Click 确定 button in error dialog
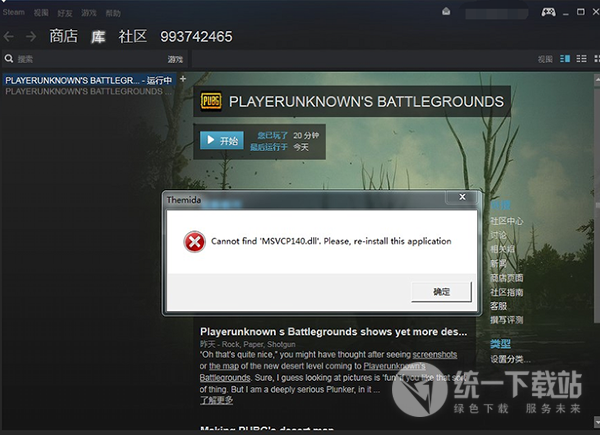Screen dimensions: 600x435 [441, 291]
